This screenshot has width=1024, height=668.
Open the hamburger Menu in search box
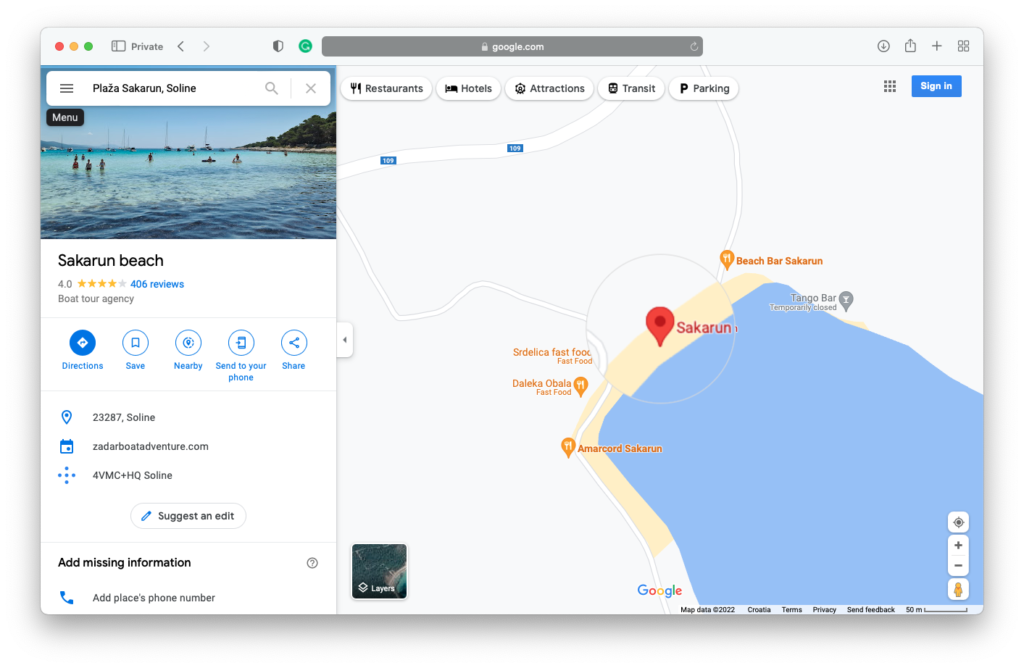[67, 88]
